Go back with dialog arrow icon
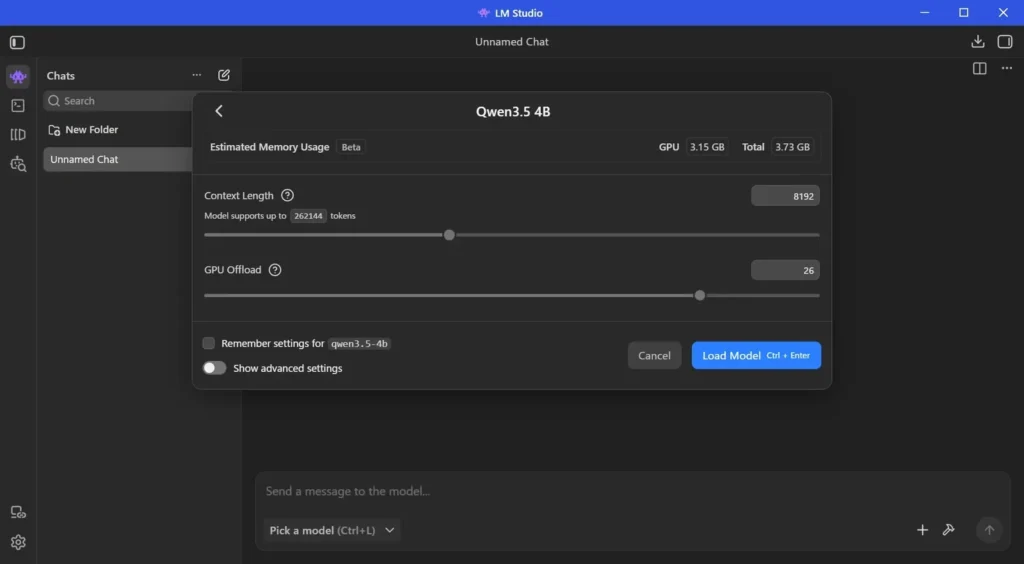 pos(219,111)
